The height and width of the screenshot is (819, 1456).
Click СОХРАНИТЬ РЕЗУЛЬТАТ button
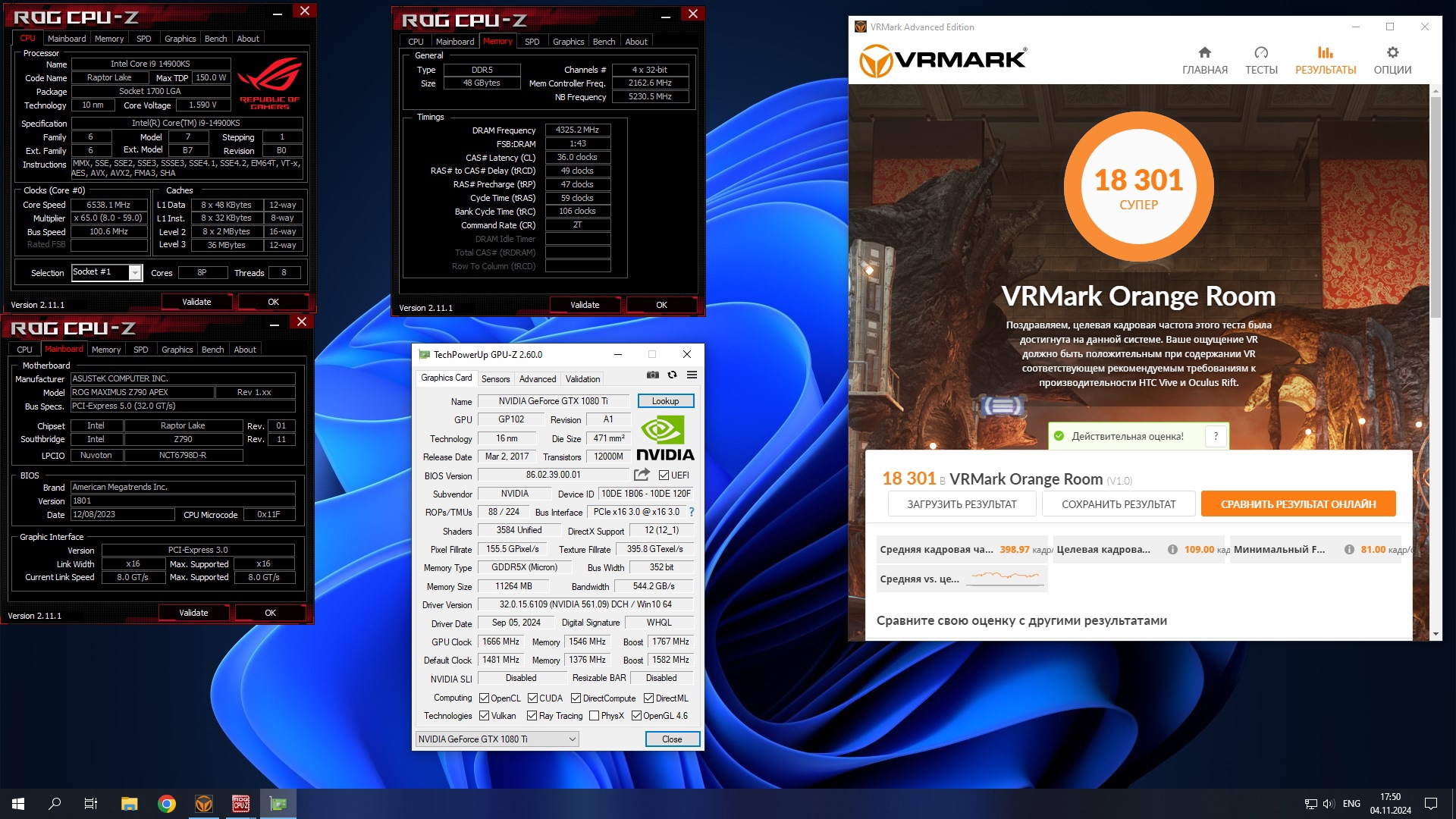pos(1119,504)
